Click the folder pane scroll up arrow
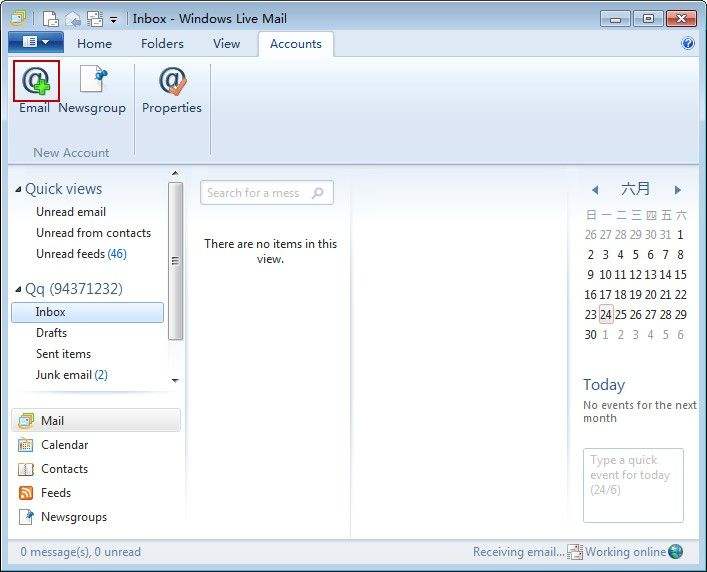707x572 pixels. [175, 174]
